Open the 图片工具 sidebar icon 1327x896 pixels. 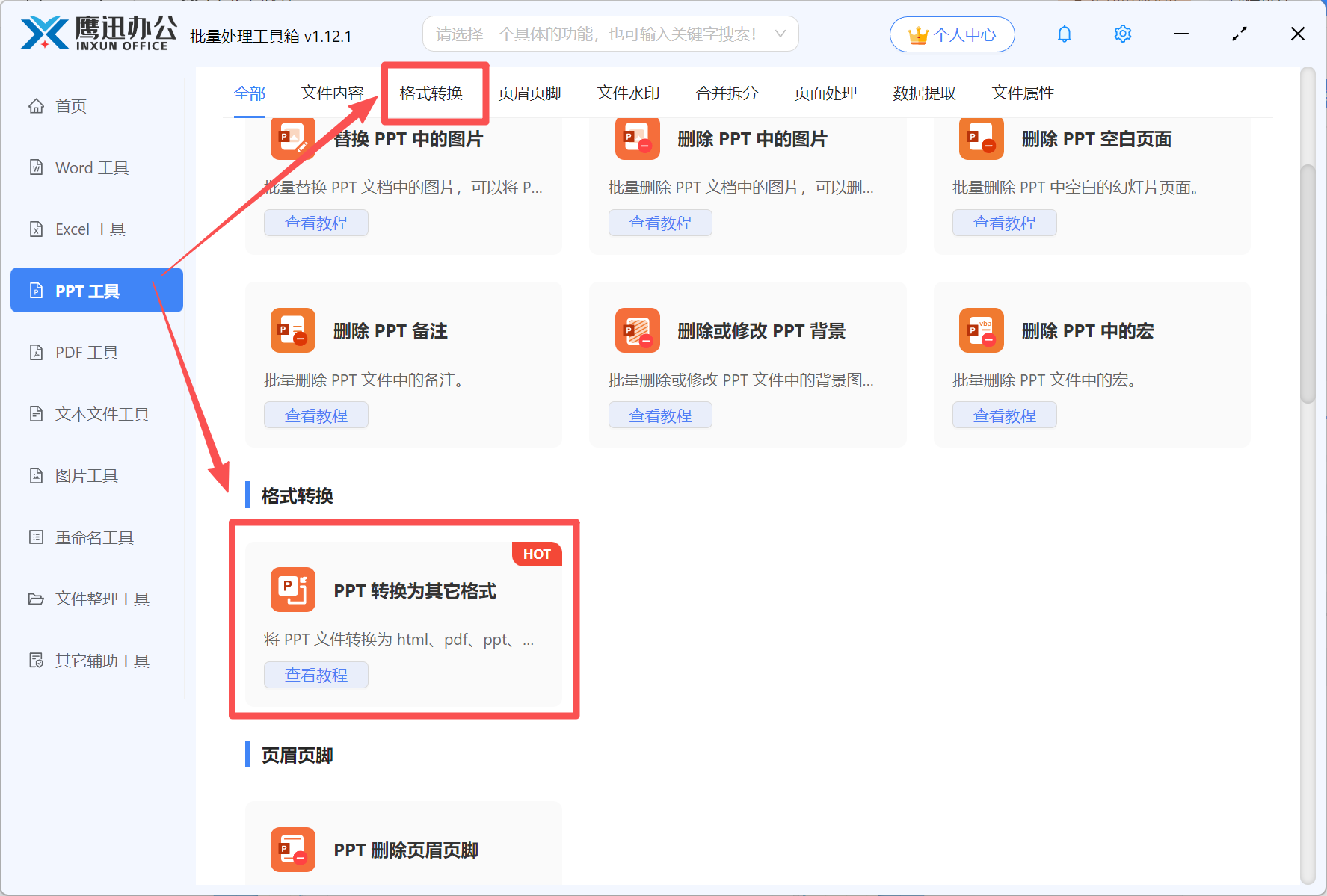point(37,475)
